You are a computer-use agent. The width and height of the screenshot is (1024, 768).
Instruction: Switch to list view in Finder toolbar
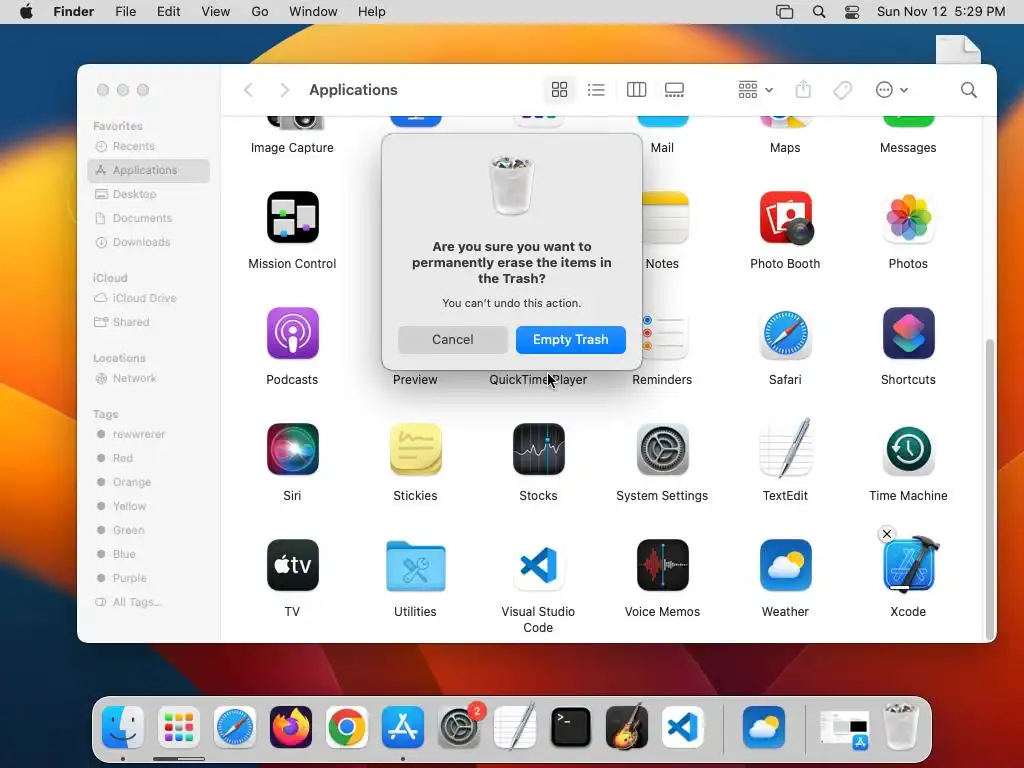click(x=596, y=89)
